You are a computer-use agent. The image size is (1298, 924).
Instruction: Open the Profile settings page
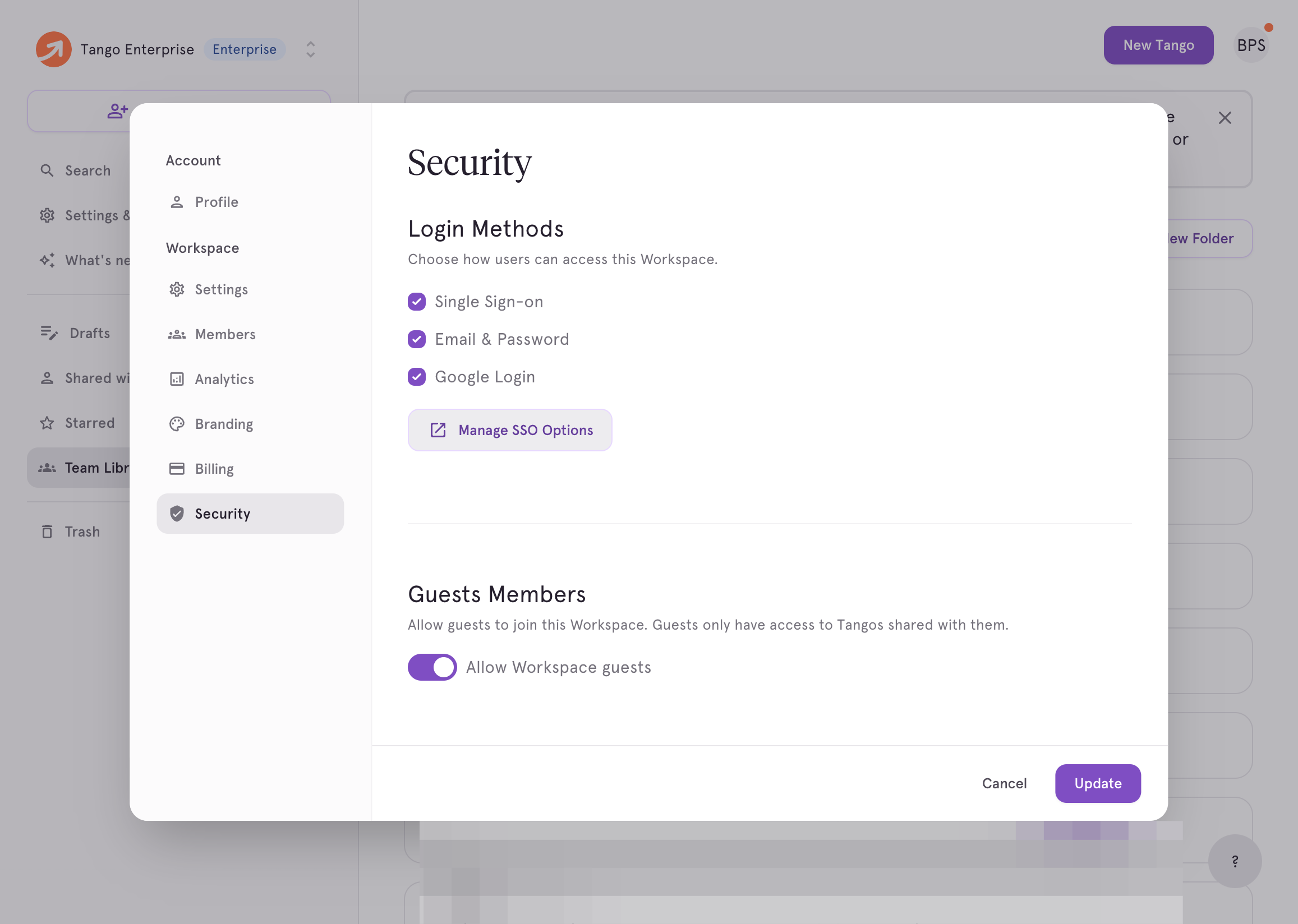click(250, 202)
